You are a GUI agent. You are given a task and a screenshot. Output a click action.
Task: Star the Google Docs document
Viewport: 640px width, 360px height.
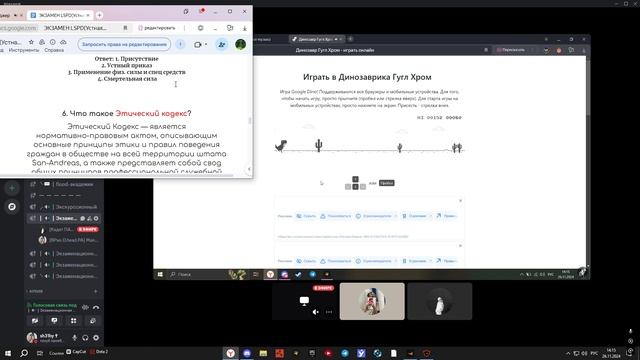pyautogui.click(x=31, y=42)
